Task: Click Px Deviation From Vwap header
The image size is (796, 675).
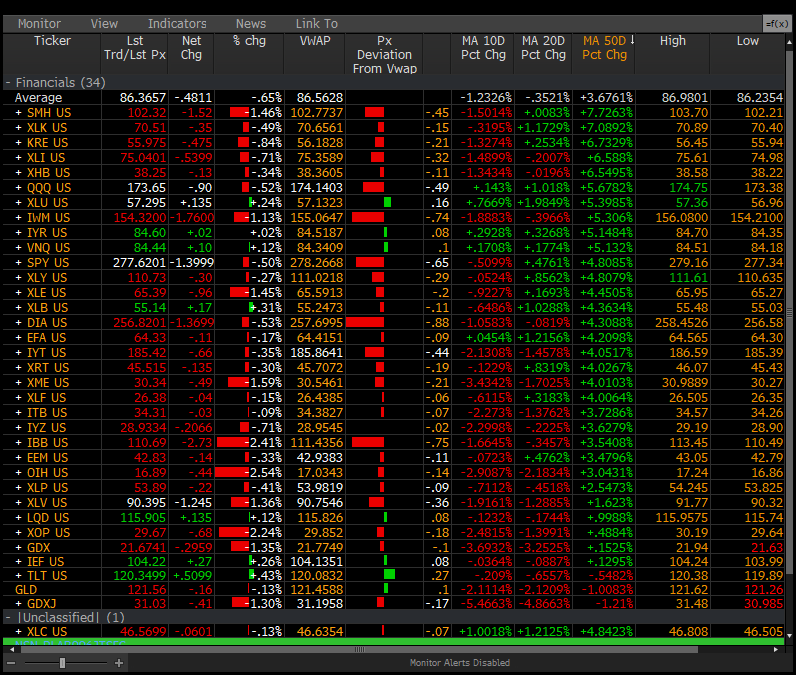Action: tap(384, 55)
